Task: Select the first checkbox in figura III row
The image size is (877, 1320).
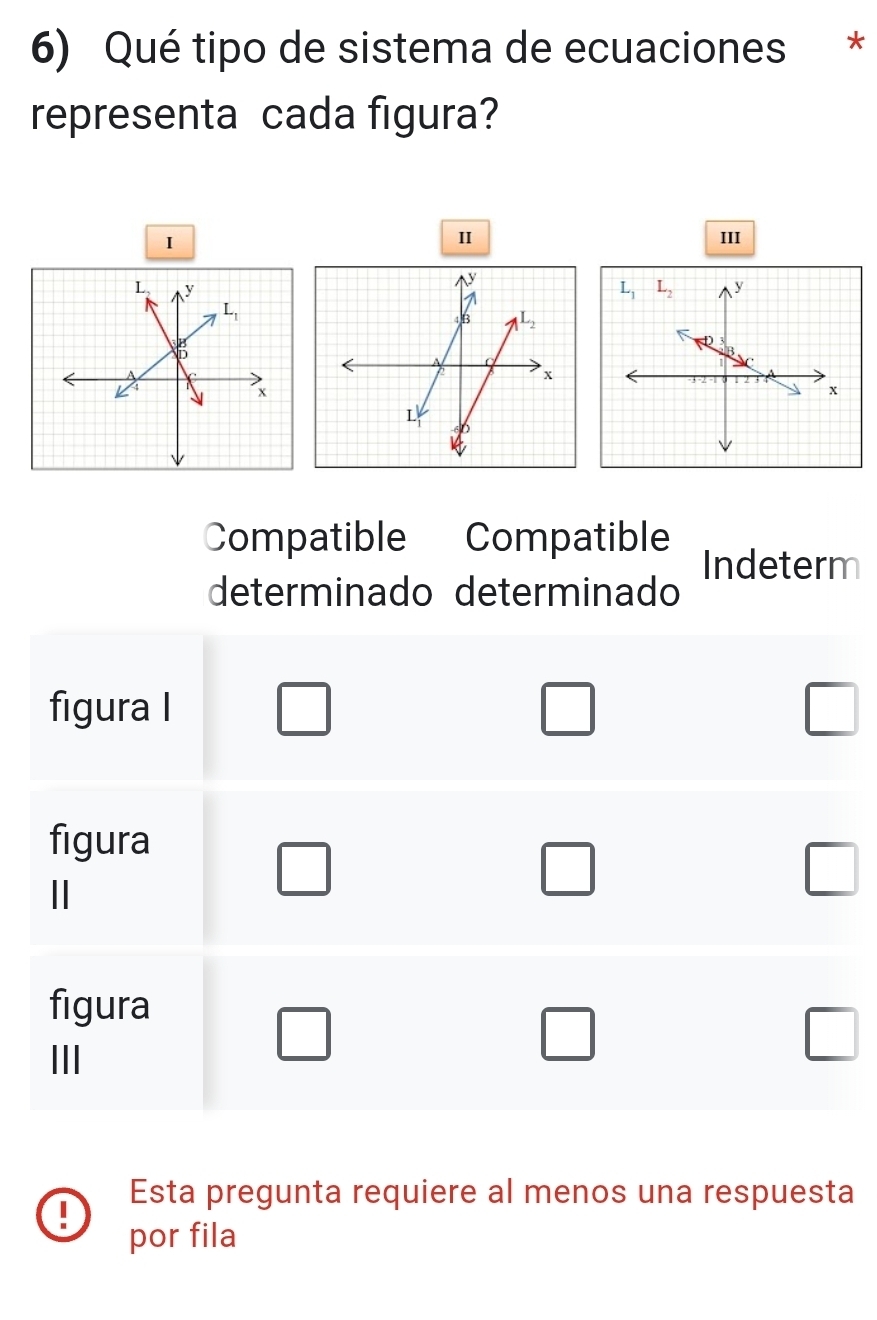Action: 304,1034
